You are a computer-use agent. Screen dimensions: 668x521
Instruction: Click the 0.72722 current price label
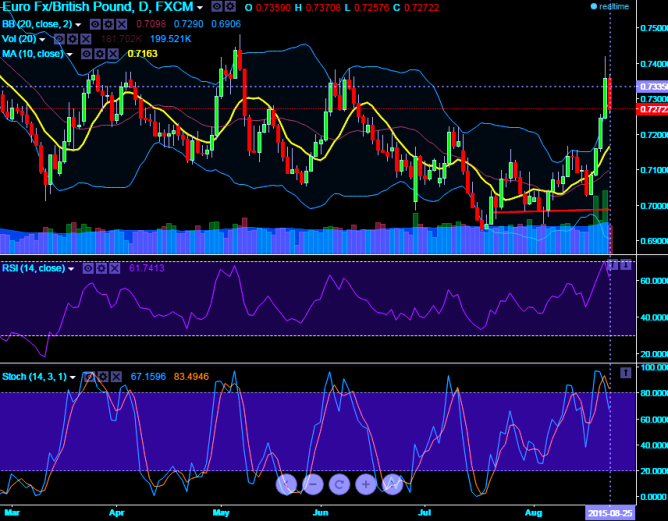click(x=652, y=109)
